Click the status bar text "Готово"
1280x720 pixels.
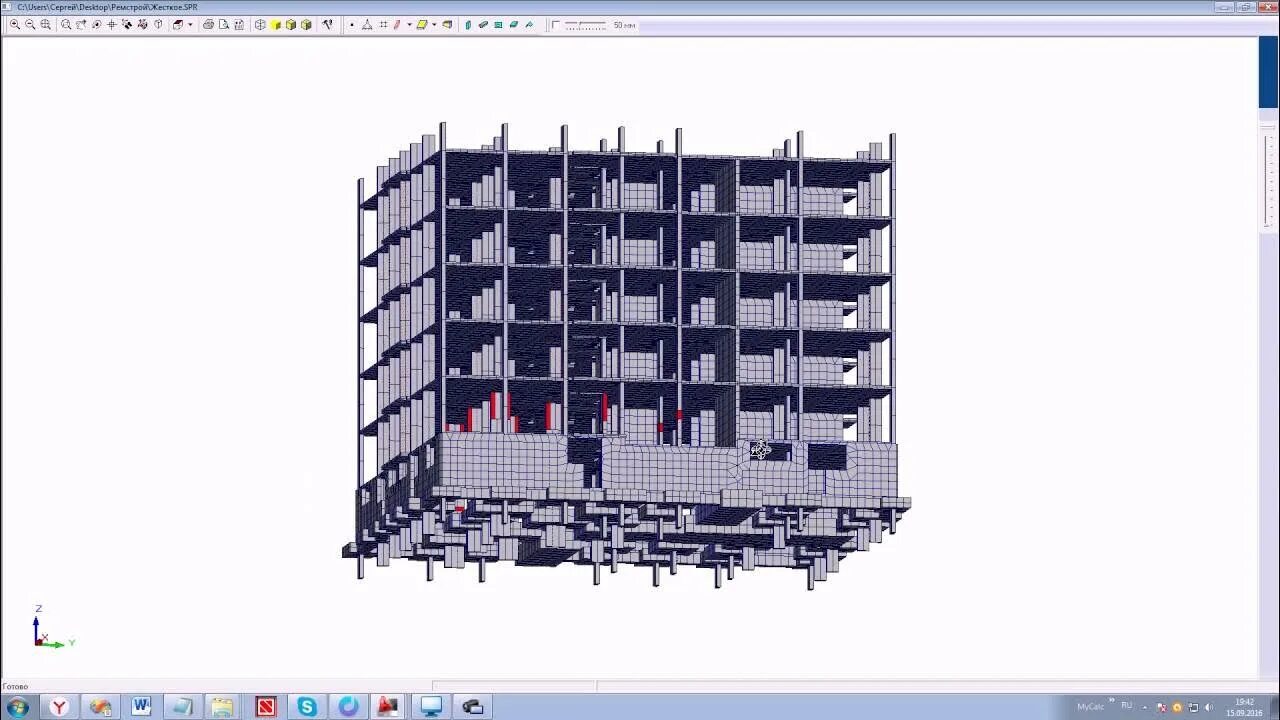15,687
